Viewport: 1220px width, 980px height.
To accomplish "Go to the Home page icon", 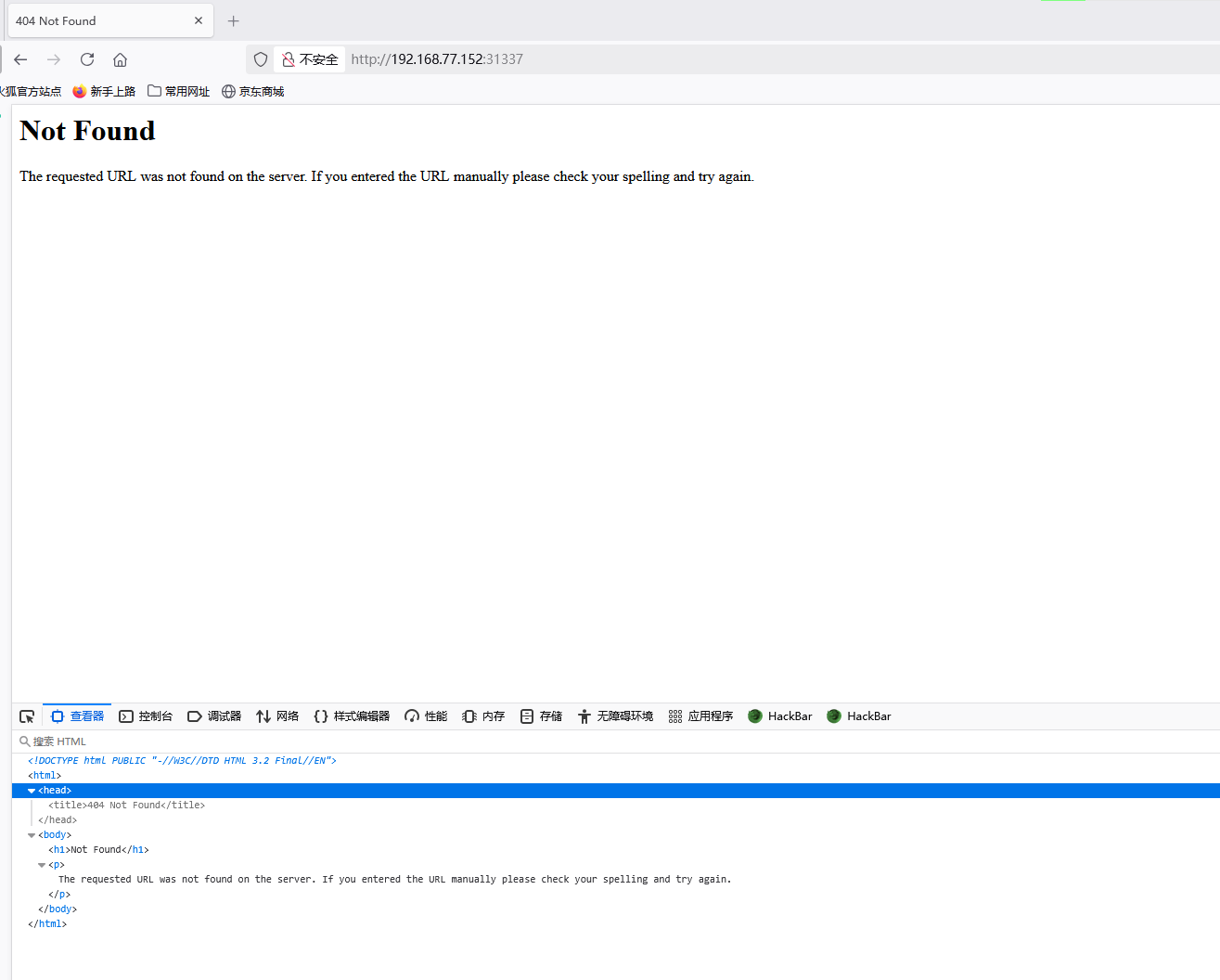I will point(120,59).
